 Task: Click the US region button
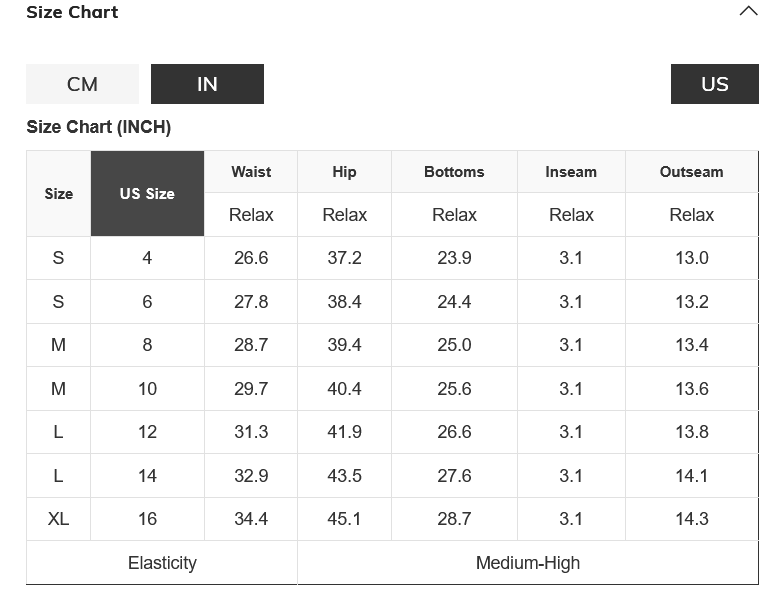pos(714,84)
